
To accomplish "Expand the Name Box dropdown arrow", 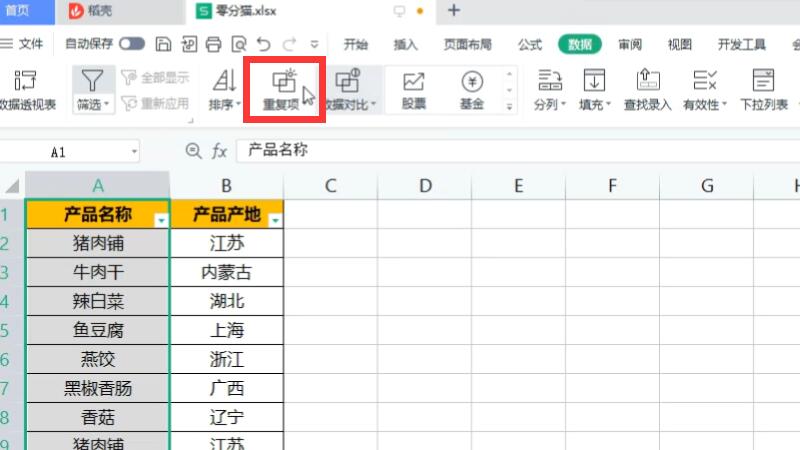I will [135, 151].
